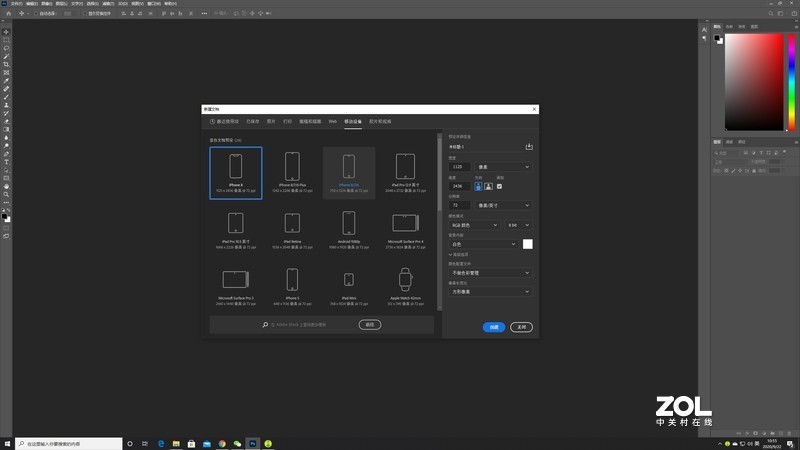Click the save preset icon beside document name
Image resolution: width=800 pixels, height=450 pixels.
tap(529, 147)
